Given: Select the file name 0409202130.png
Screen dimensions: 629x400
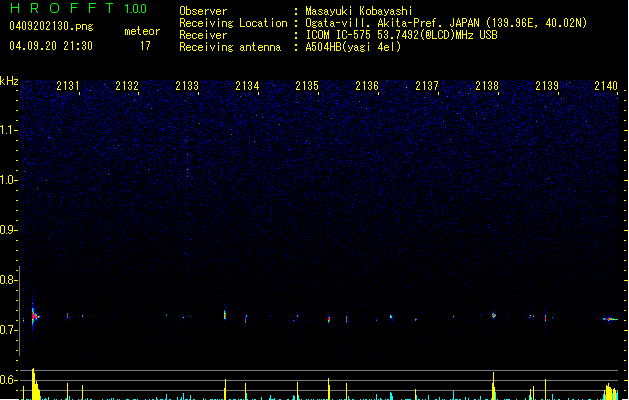Looking at the screenshot, I should click(x=51, y=26).
